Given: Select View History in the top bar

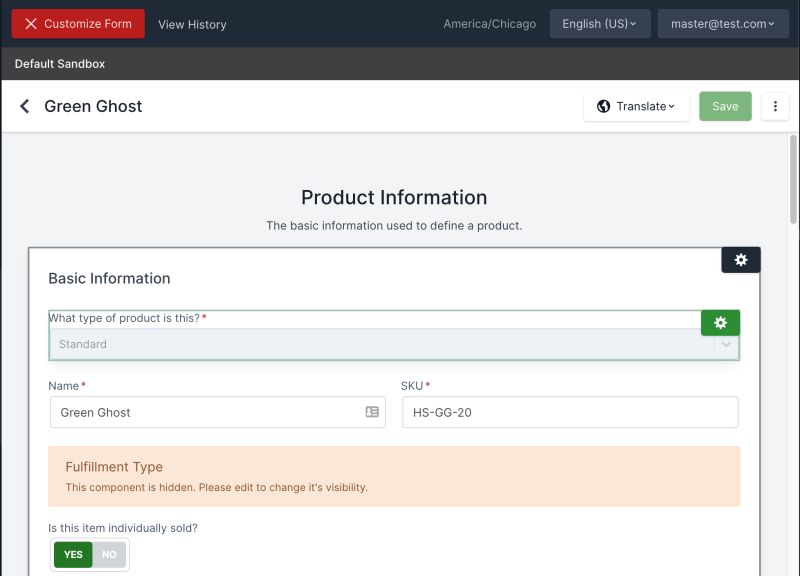Looking at the screenshot, I should 192,24.
